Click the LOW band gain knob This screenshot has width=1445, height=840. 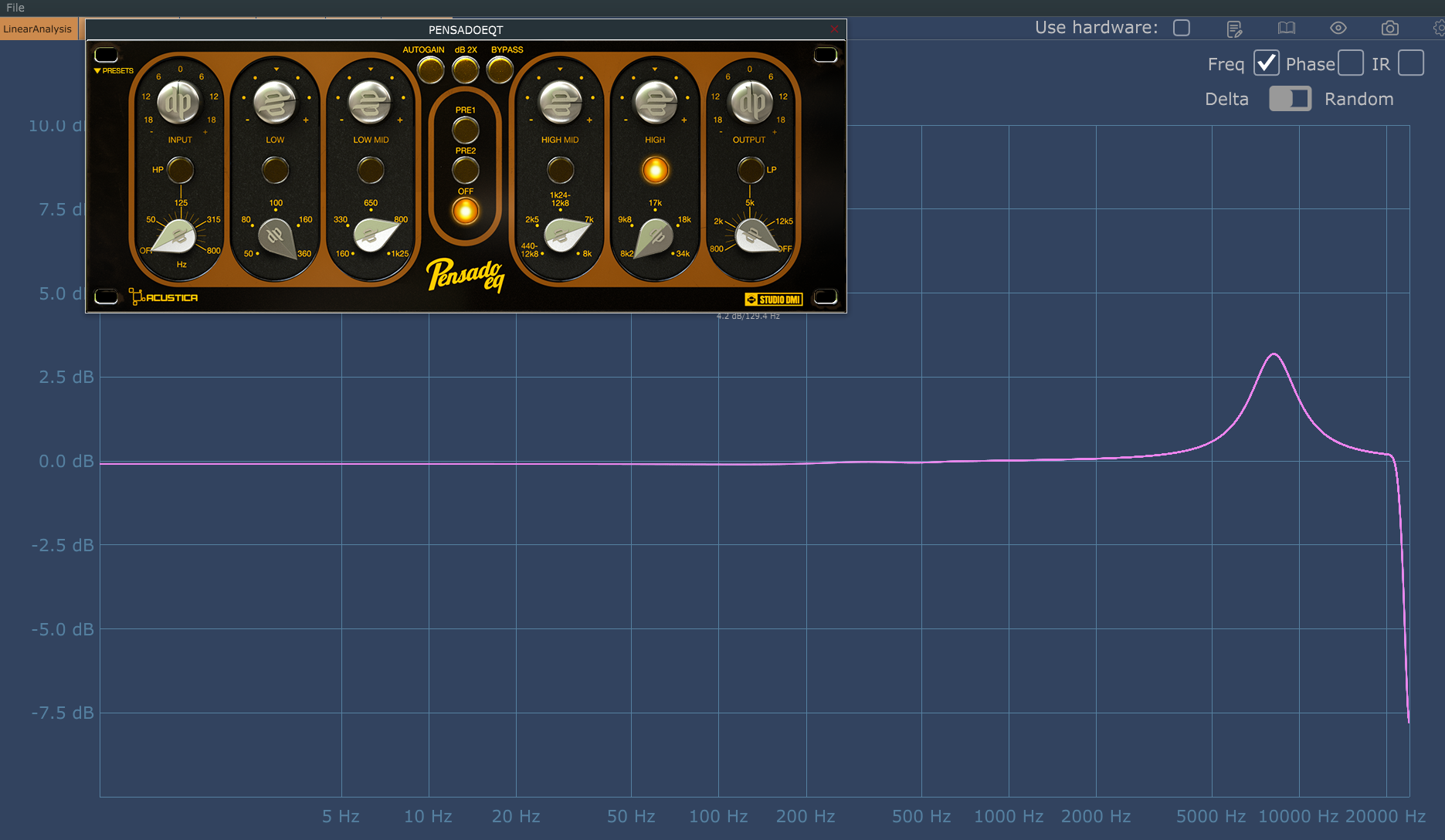275,103
